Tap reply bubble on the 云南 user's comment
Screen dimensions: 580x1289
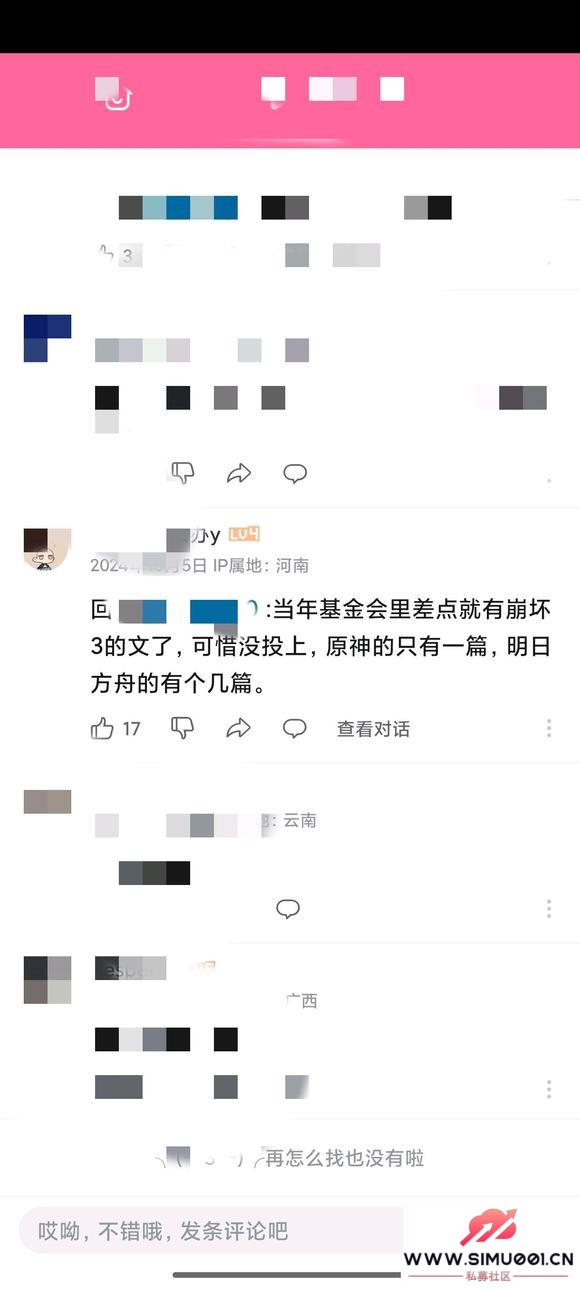coord(288,908)
